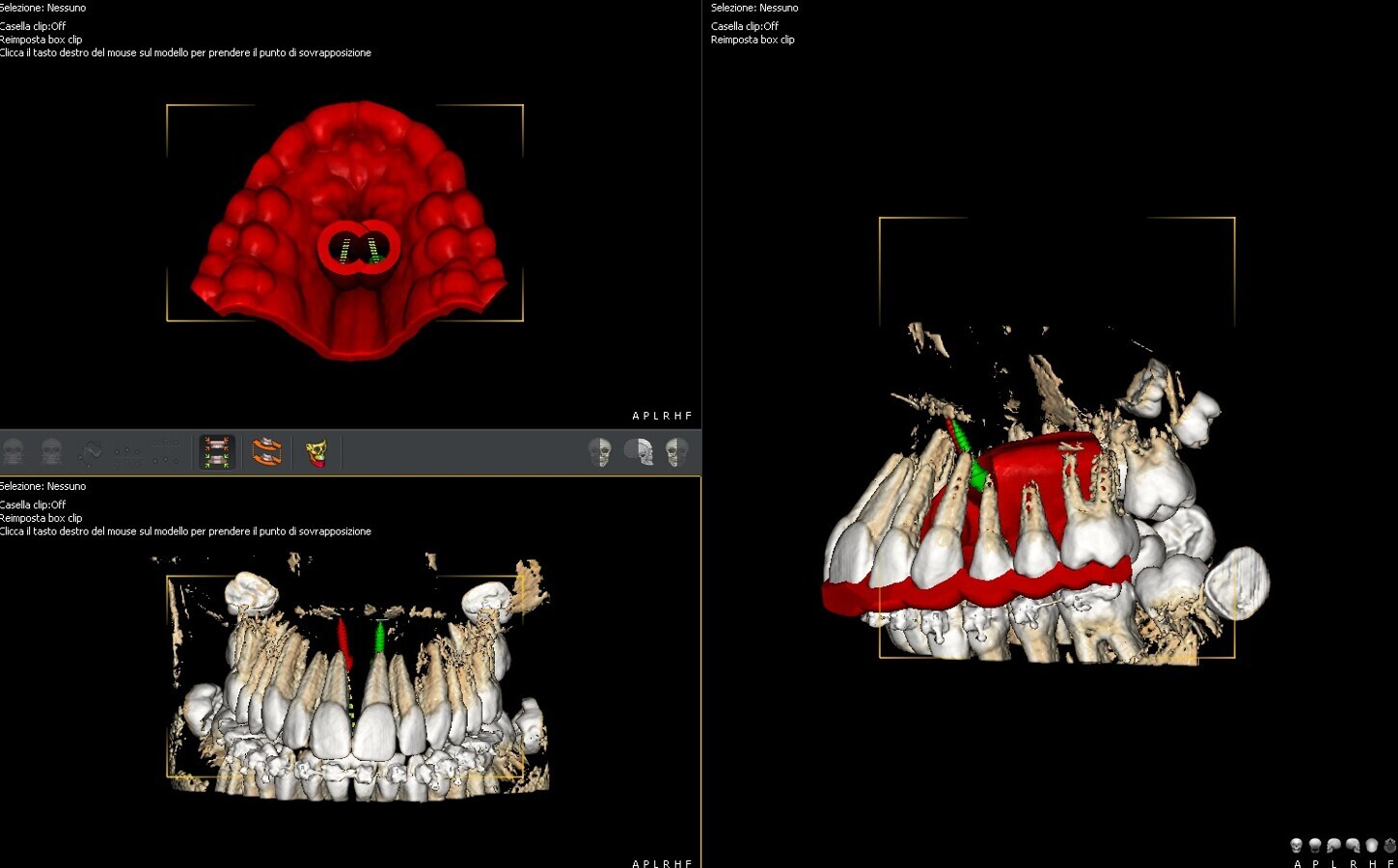The height and width of the screenshot is (868, 1398).
Task: Click 'Reimposta box clip' in top-left viewport
Action: tap(41, 40)
